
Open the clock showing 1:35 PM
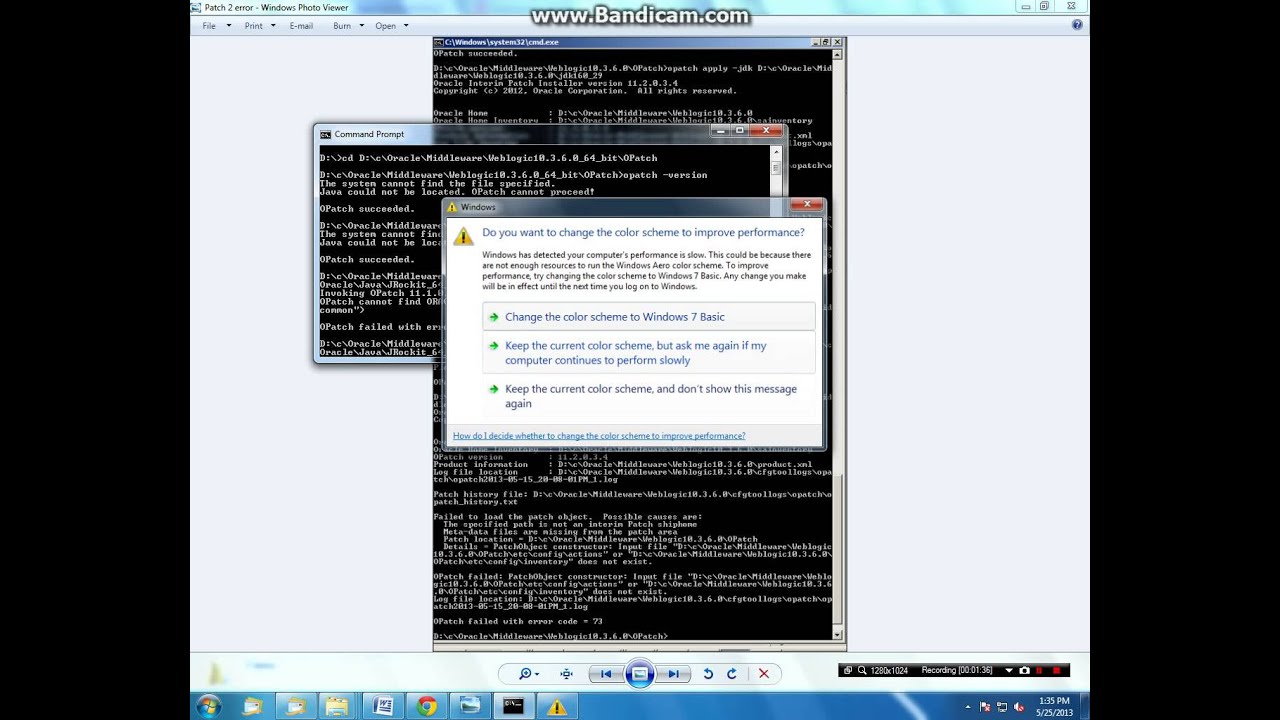[x=1054, y=707]
